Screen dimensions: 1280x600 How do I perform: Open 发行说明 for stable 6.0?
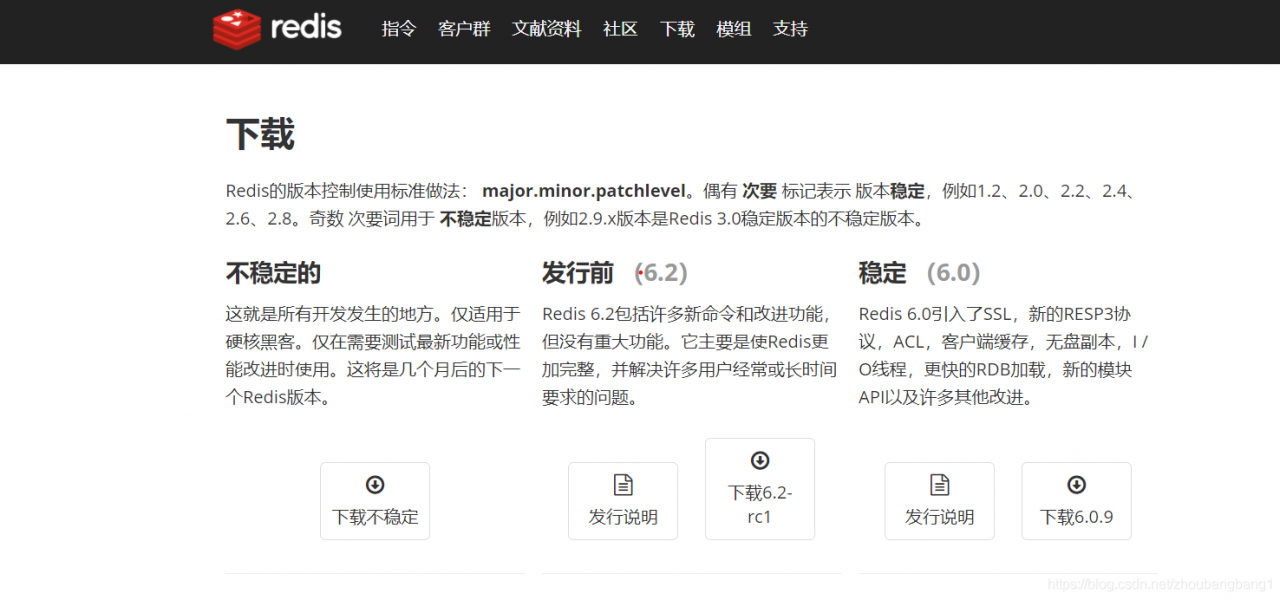coord(940,501)
